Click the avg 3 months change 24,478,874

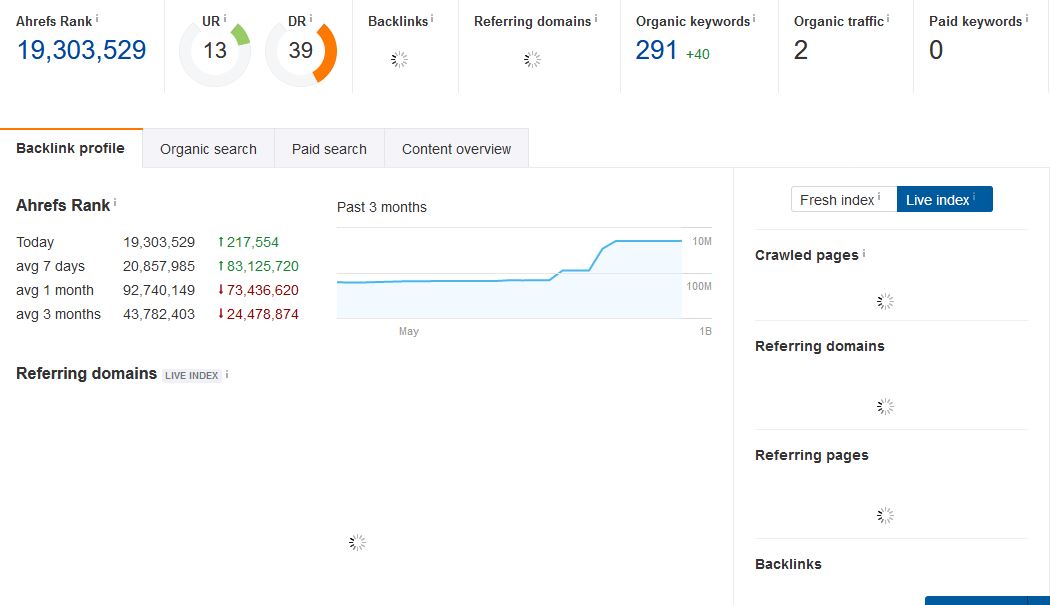coord(258,314)
